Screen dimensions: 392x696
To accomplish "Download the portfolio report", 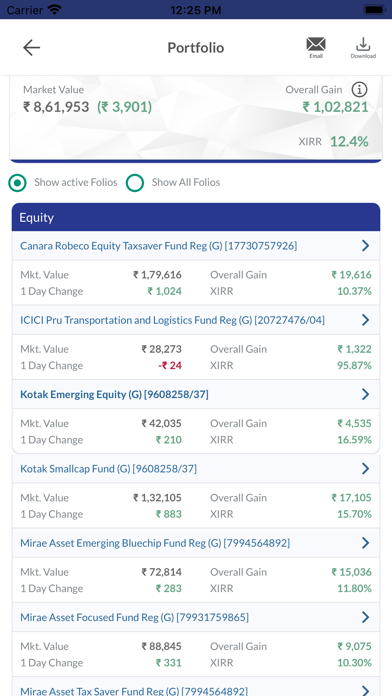I will tap(363, 47).
